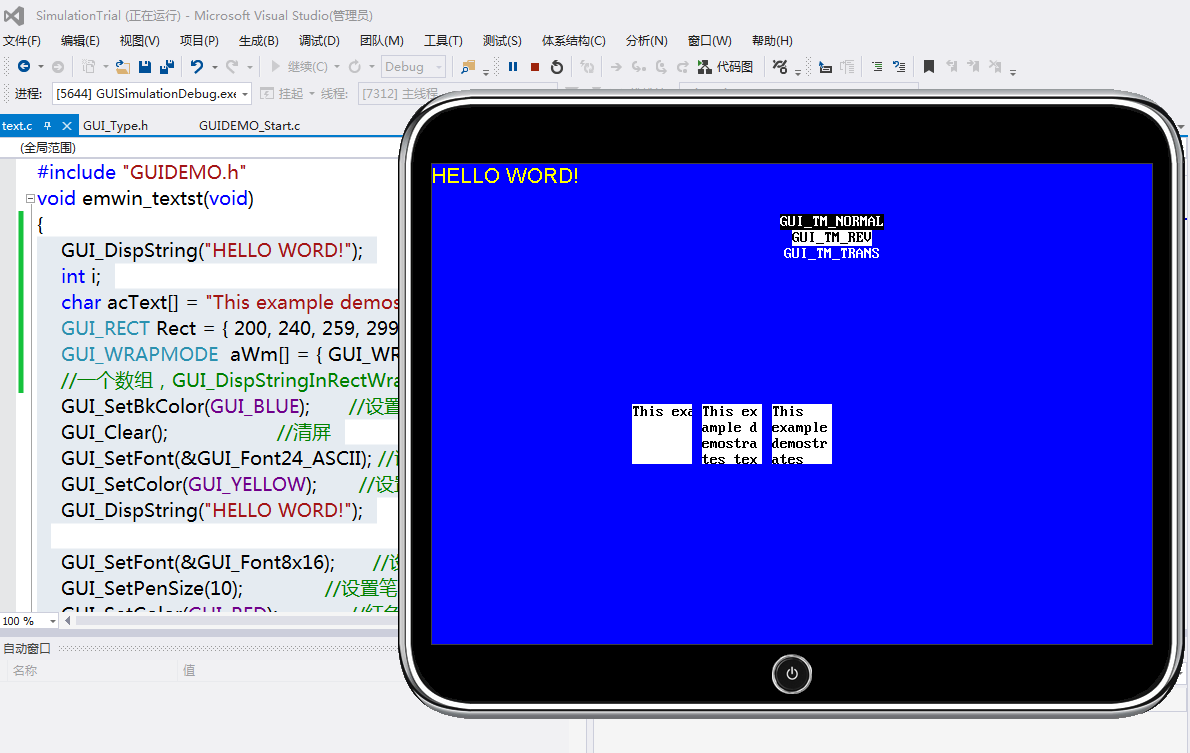Open the 项目(P) menu
Image resolution: width=1190 pixels, height=753 pixels.
click(199, 40)
